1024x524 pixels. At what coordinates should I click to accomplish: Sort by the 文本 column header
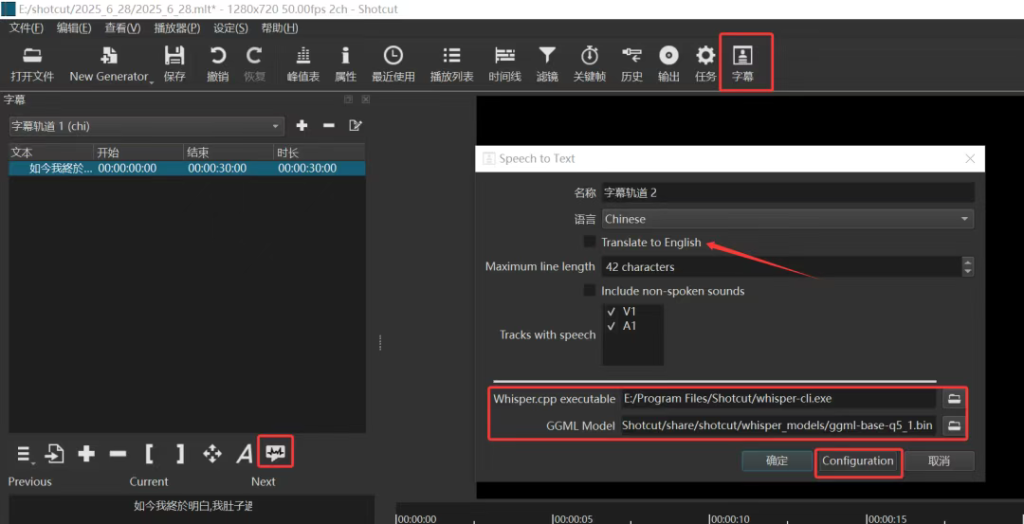pos(51,153)
